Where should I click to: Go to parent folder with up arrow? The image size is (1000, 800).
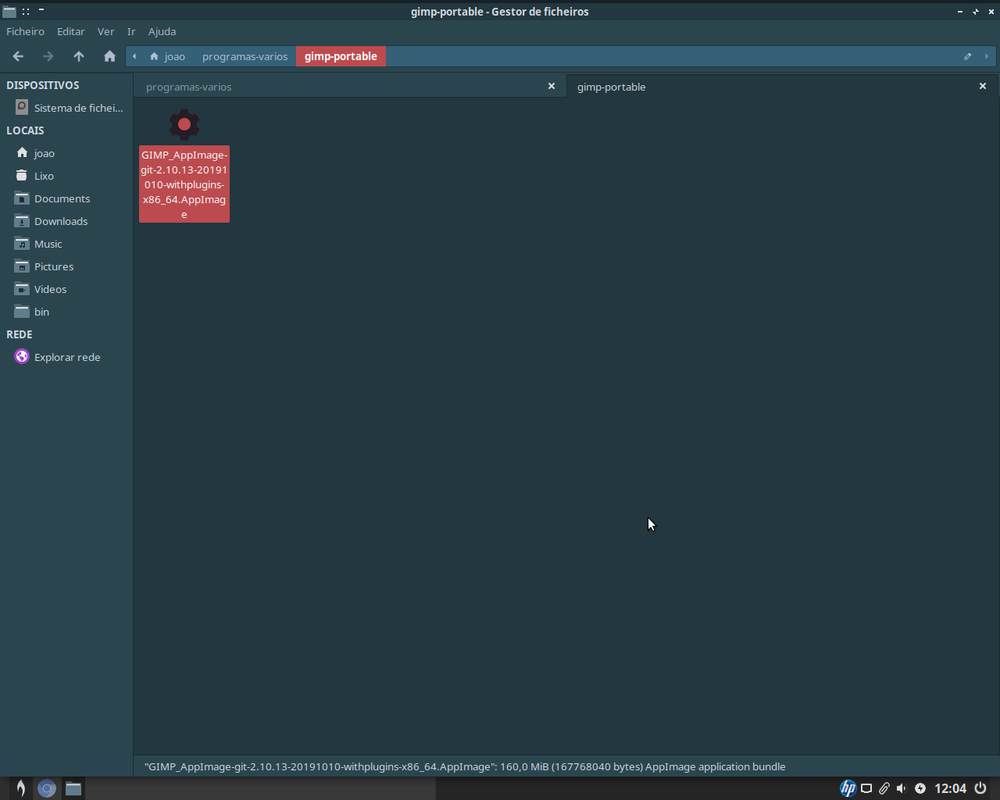tap(78, 56)
